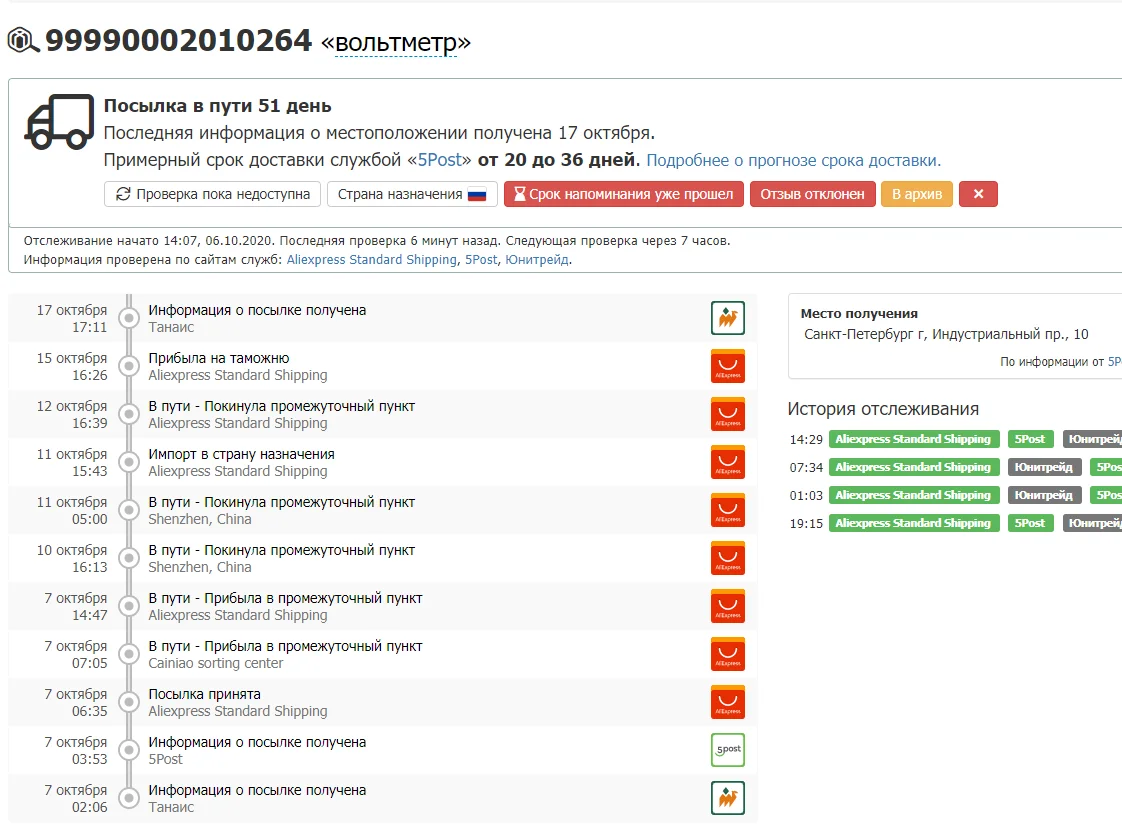1122x831 pixels.
Task: Click 5Post text under 7 октября 03:53
Action: (x=165, y=759)
